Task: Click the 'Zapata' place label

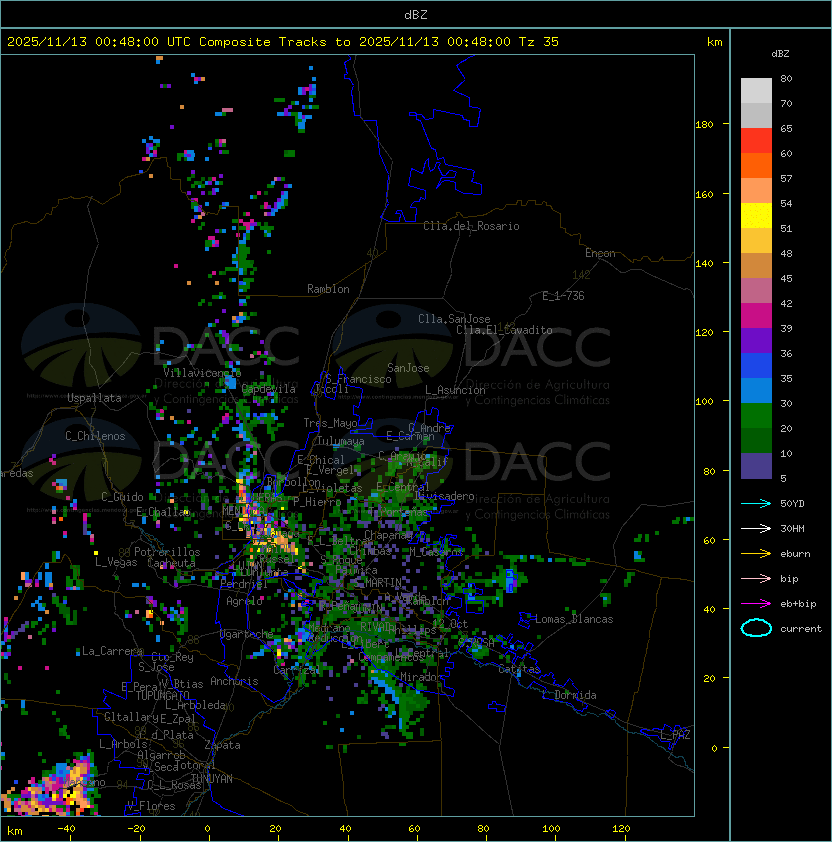Action: [x=222, y=745]
